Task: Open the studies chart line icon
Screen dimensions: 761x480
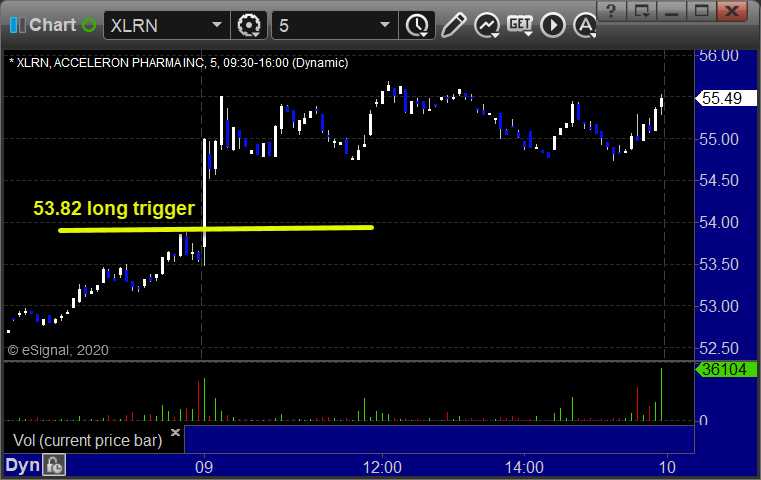Action: [487, 25]
